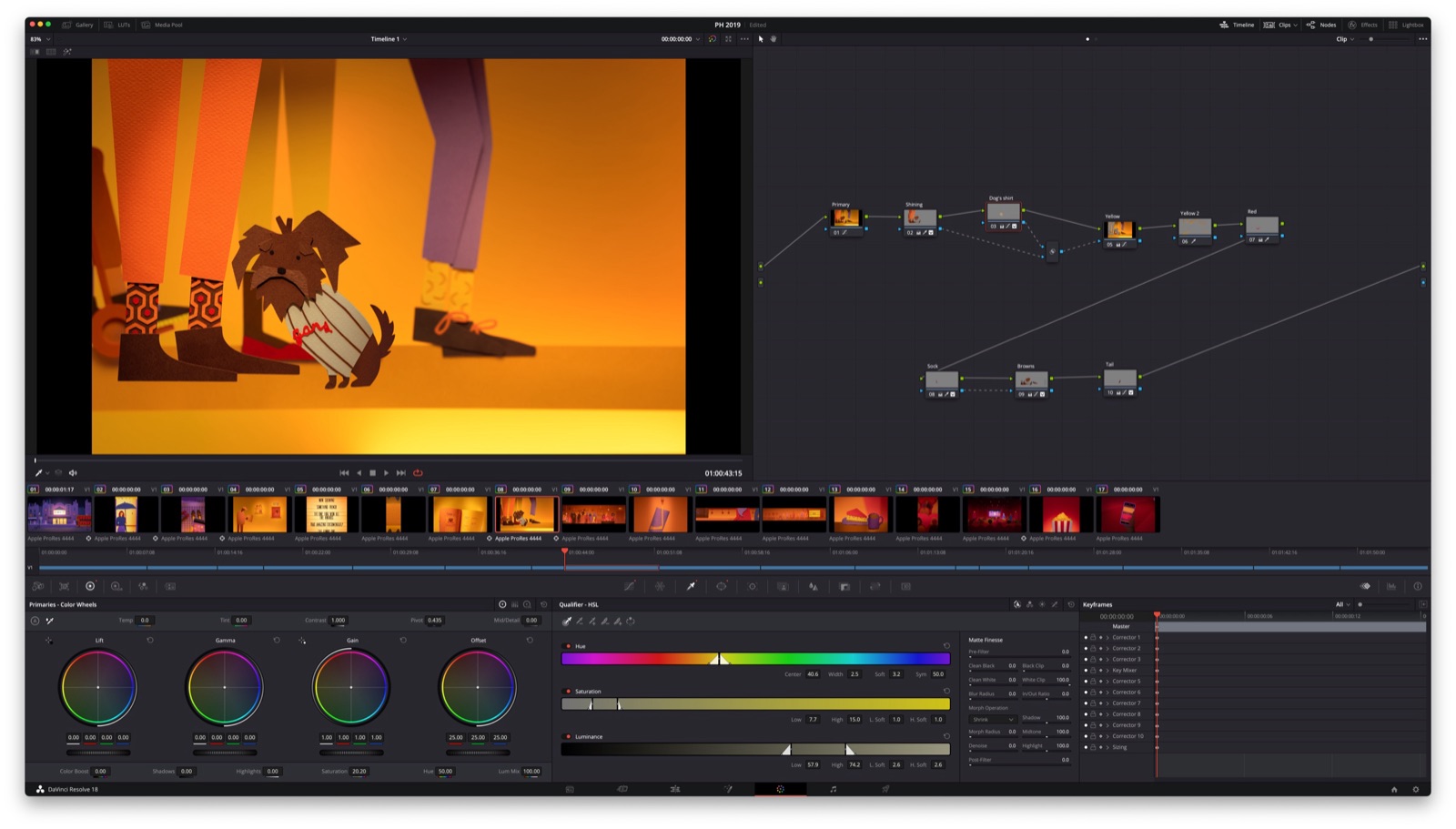Show the Scopes panel icon

coord(1391,586)
